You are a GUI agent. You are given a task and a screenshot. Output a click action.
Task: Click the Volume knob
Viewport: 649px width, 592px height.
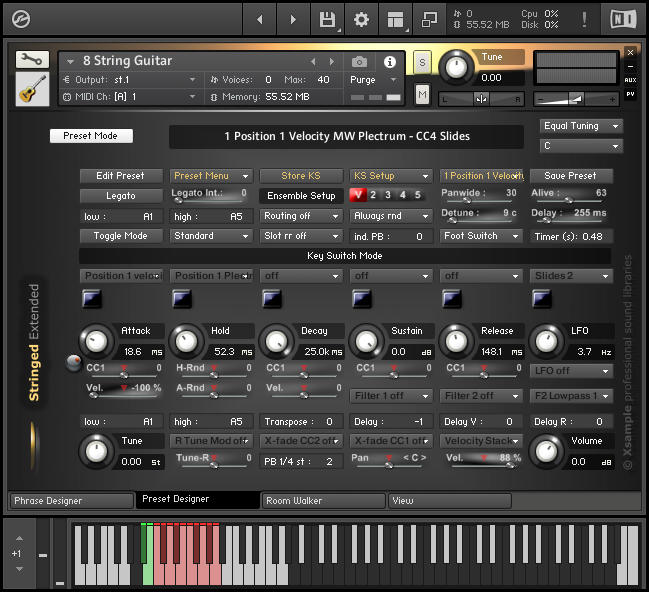[546, 452]
